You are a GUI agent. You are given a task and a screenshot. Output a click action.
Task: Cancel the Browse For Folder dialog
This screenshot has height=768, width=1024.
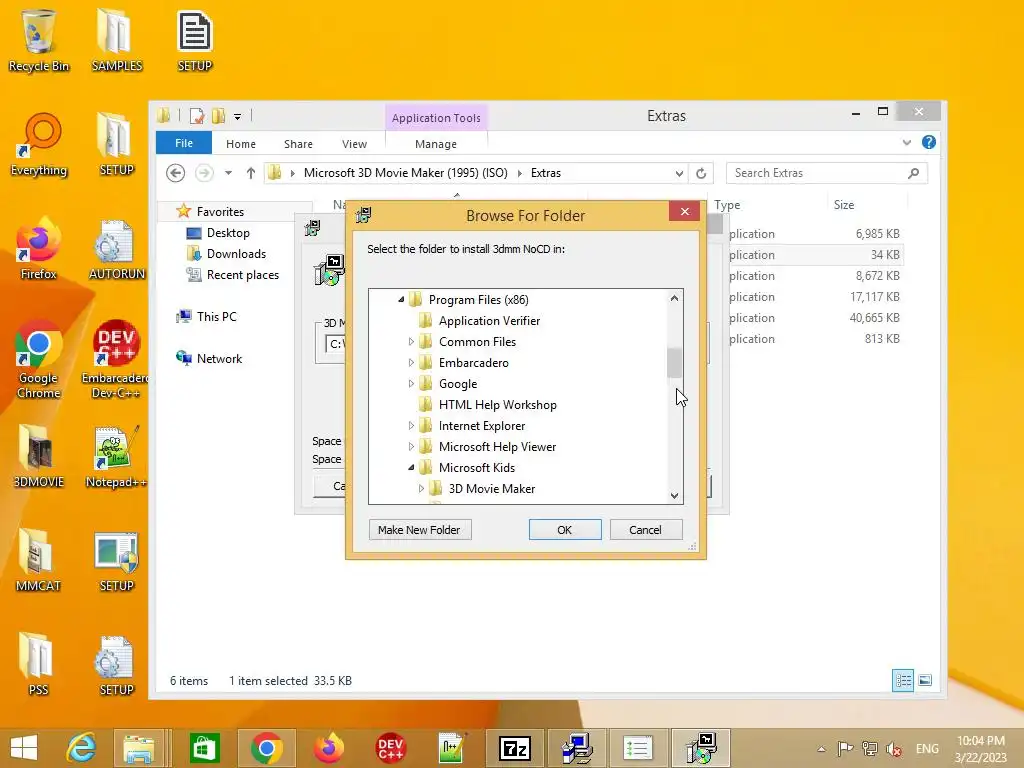tap(645, 530)
